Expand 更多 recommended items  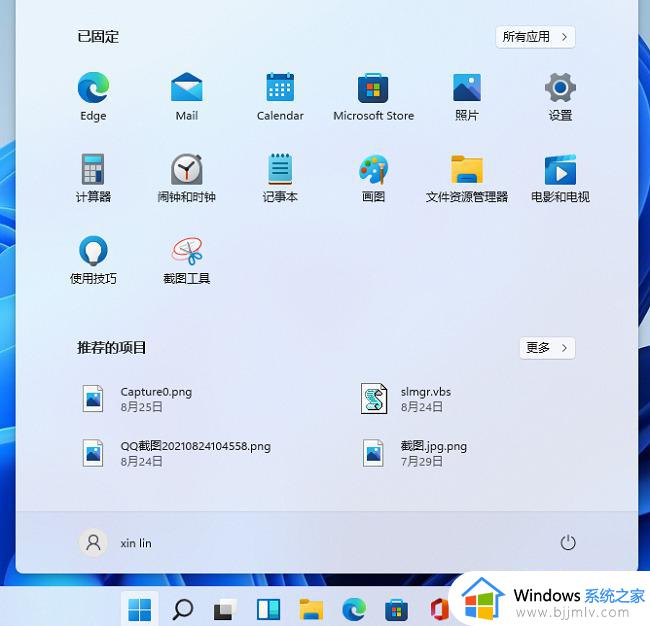click(x=547, y=347)
